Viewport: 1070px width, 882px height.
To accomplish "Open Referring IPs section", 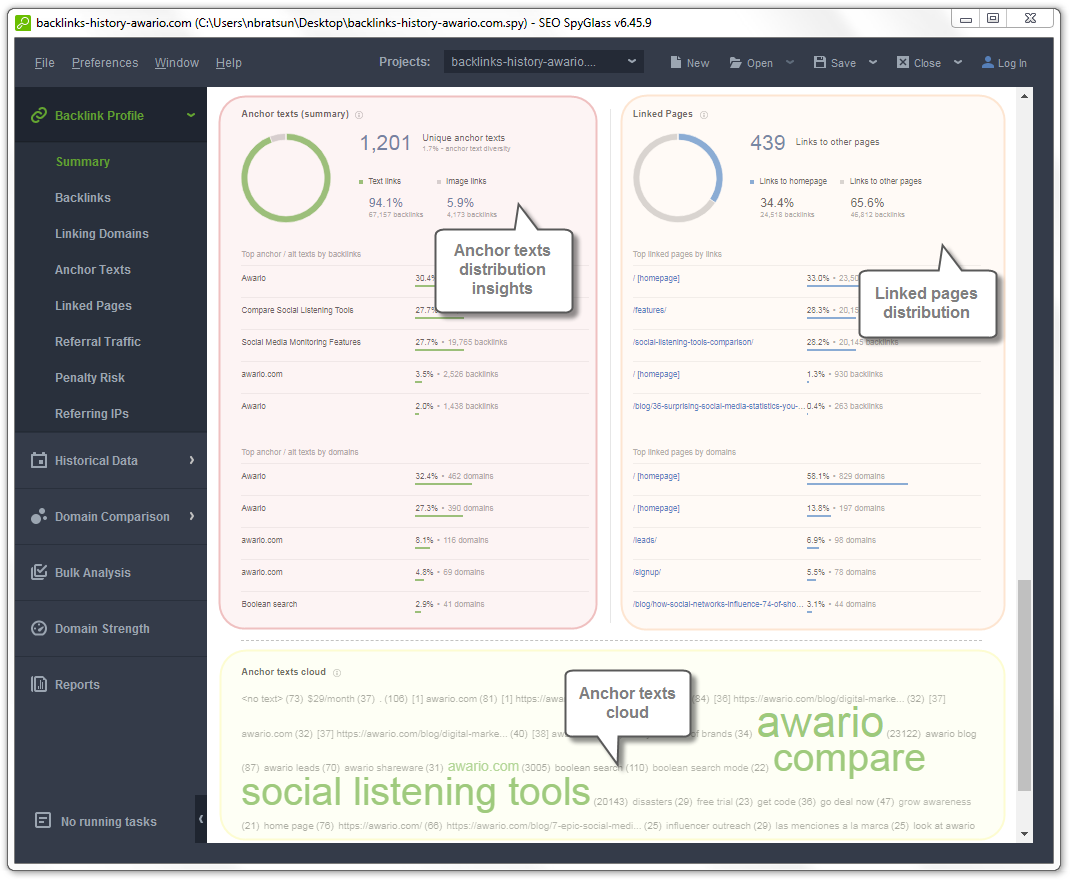I will [x=91, y=414].
